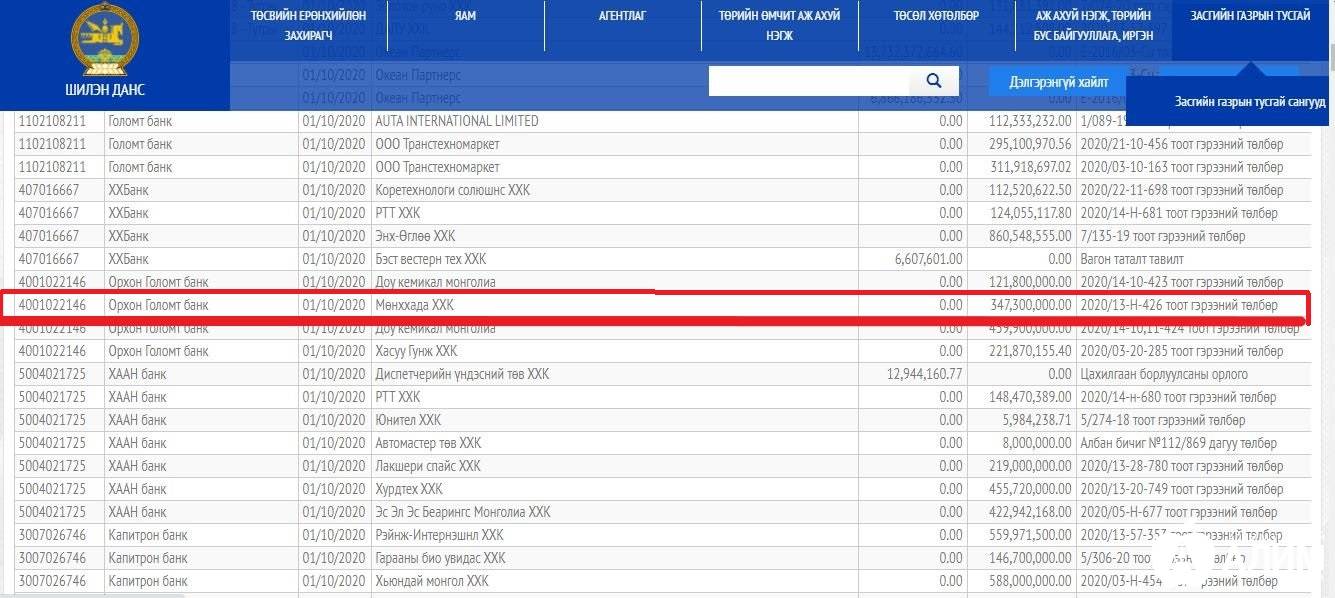This screenshot has height=598, width=1335.
Task: Click the magnifying glass search icon
Action: [x=934, y=82]
